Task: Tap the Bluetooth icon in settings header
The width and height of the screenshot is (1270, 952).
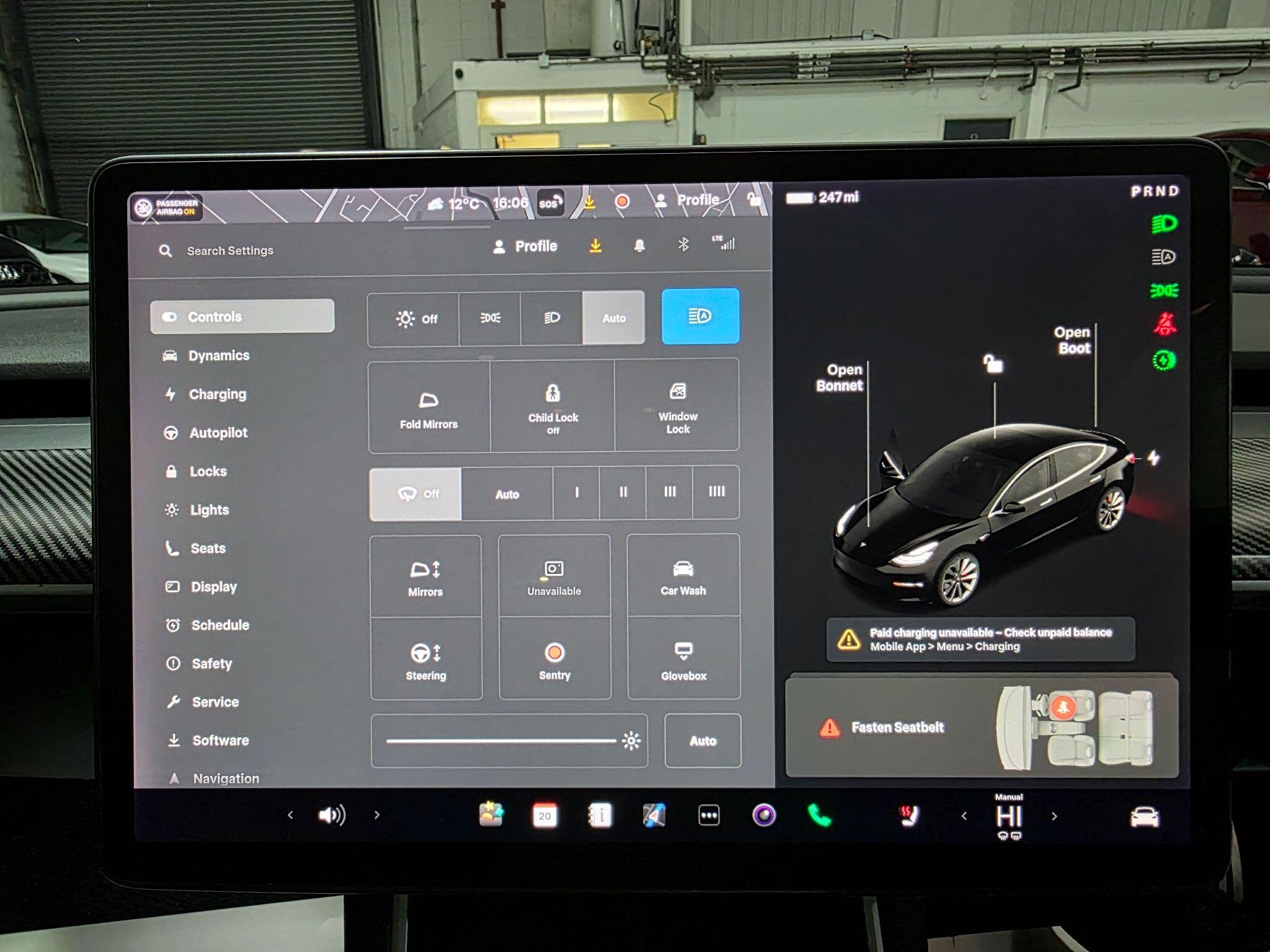Action: tap(683, 245)
